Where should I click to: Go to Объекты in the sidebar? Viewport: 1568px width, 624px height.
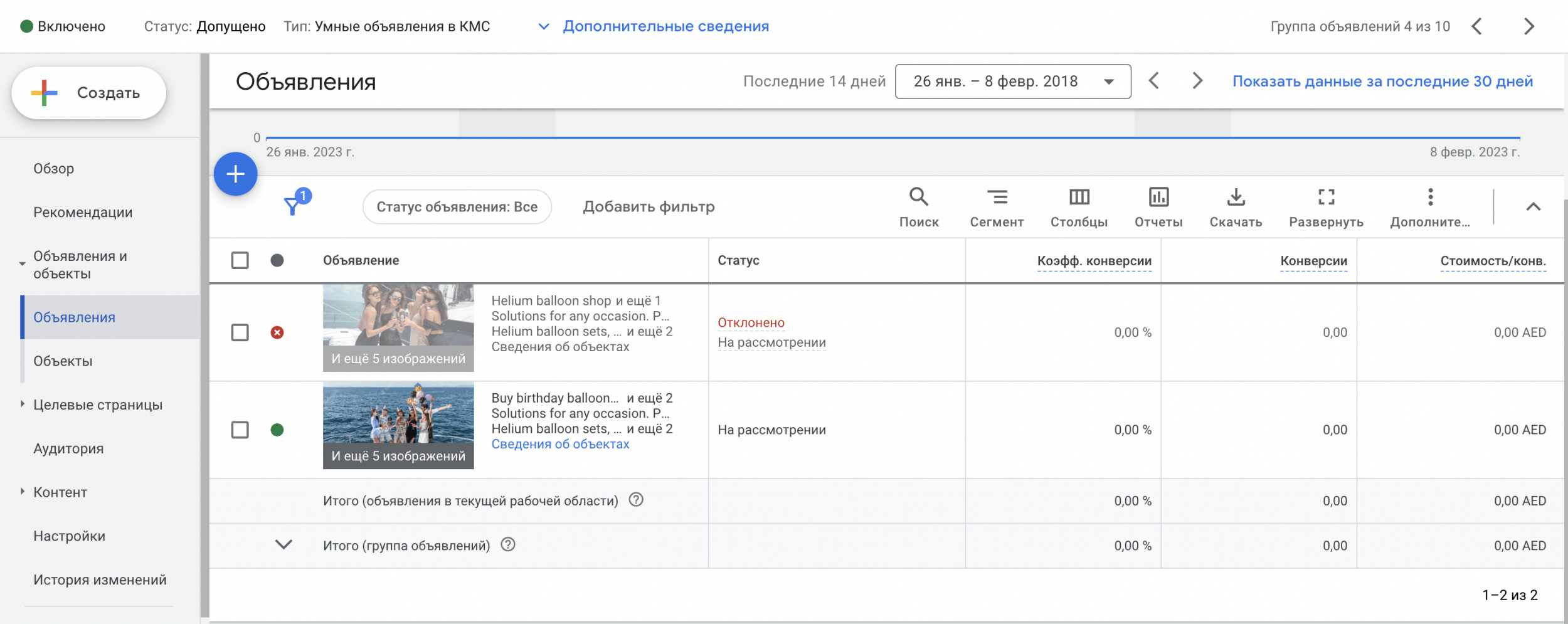point(63,361)
